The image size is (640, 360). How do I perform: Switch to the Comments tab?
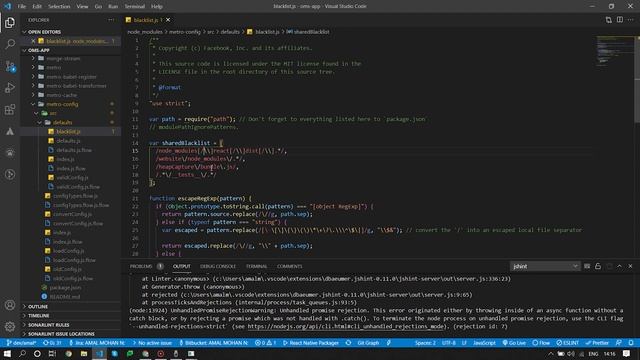289,266
